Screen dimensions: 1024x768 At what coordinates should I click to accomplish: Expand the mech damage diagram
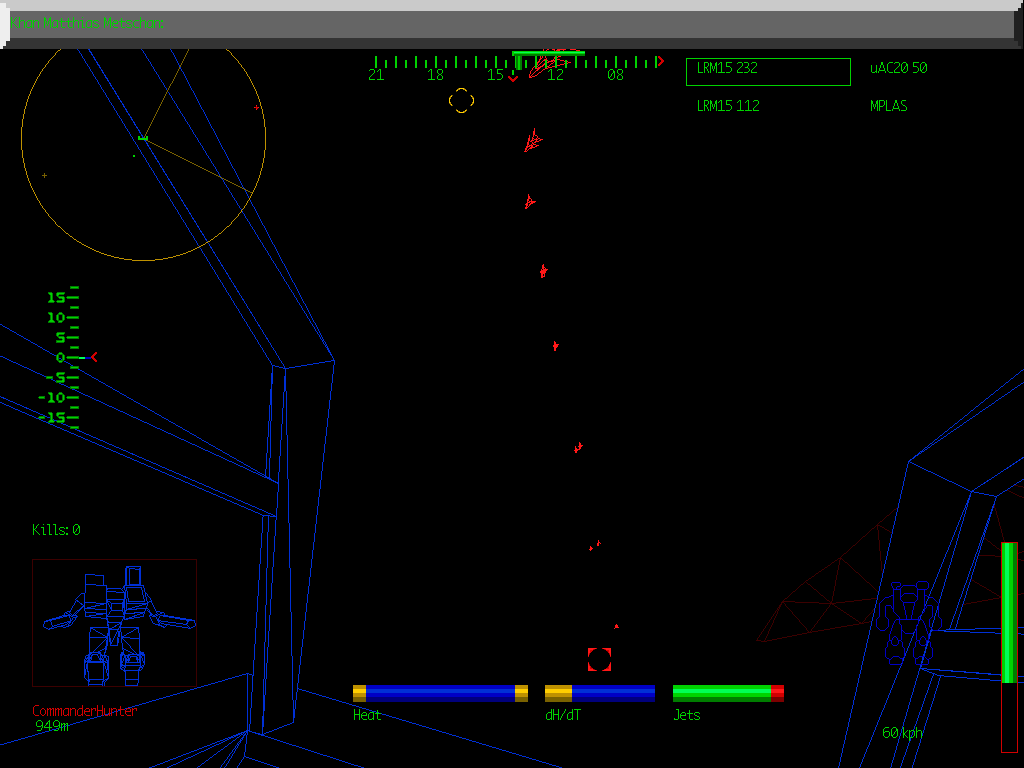coord(114,620)
